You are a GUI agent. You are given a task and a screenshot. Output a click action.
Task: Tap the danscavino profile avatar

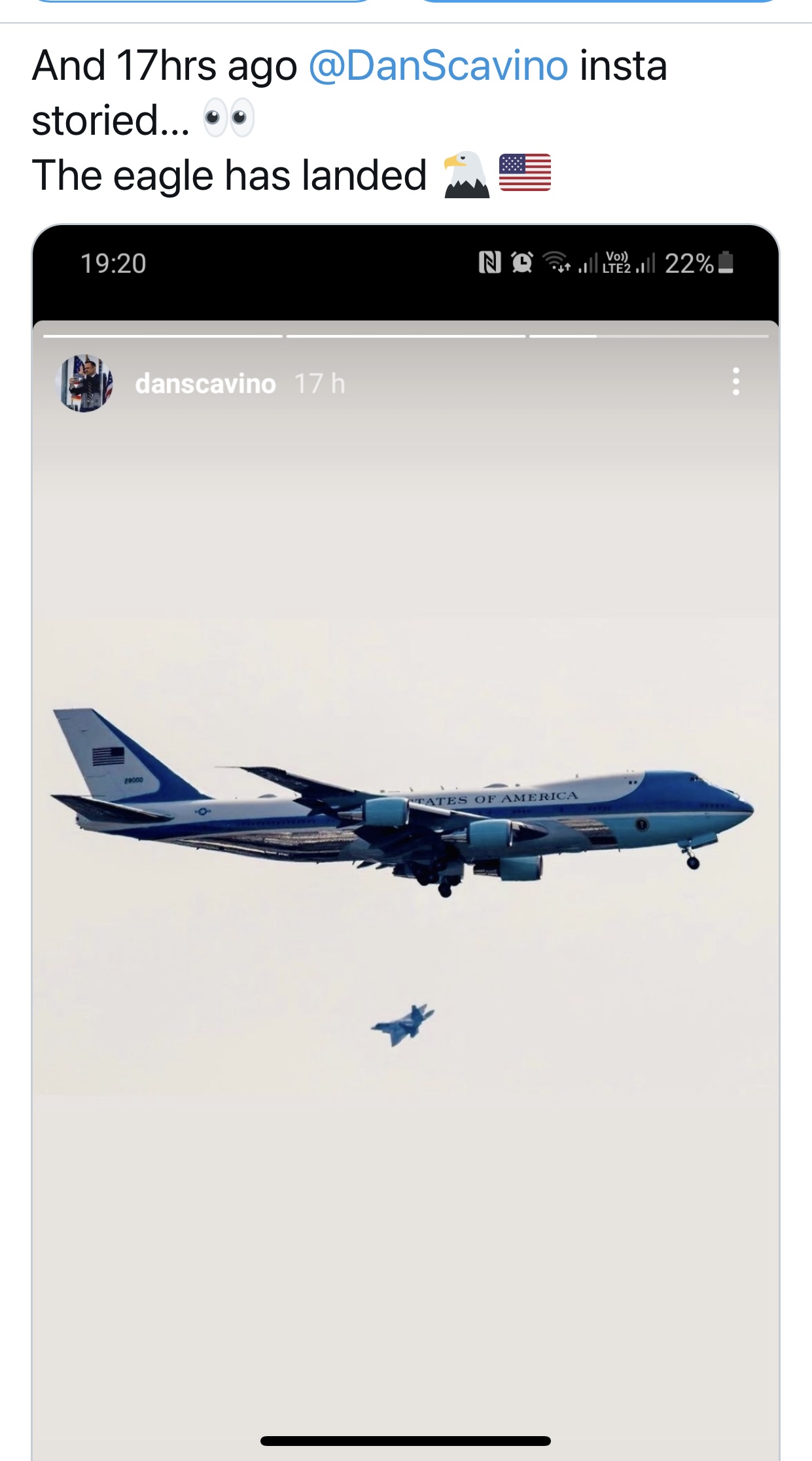[85, 383]
